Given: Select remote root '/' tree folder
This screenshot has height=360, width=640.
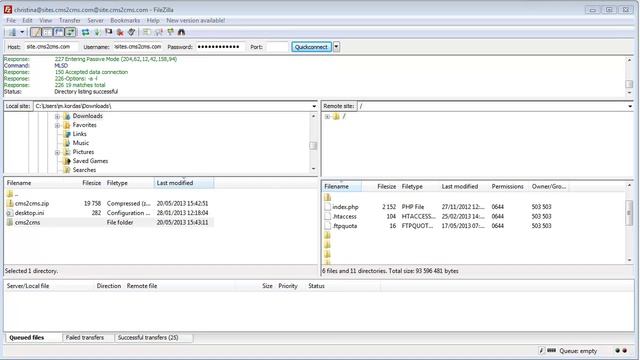Looking at the screenshot, I should (x=339, y=116).
